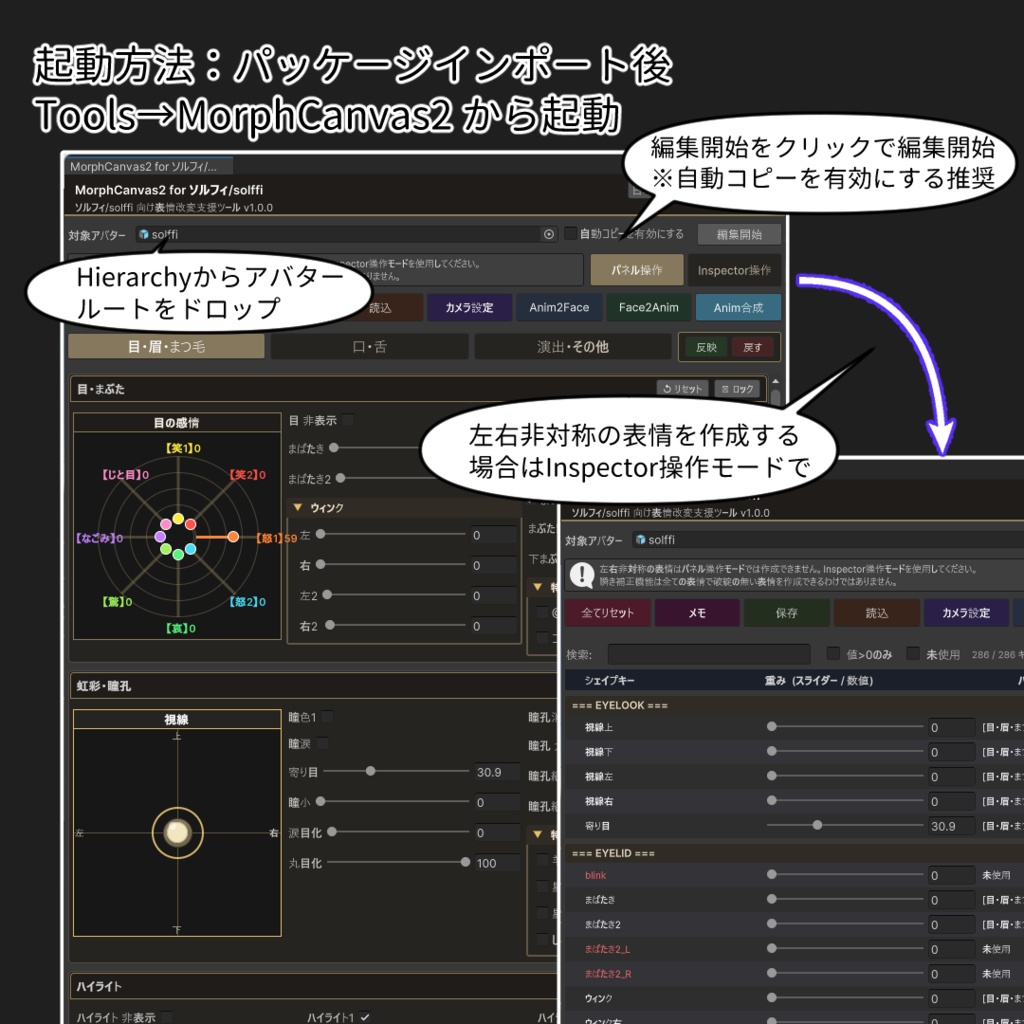Click the 丸目化 slider handle

tap(465, 862)
